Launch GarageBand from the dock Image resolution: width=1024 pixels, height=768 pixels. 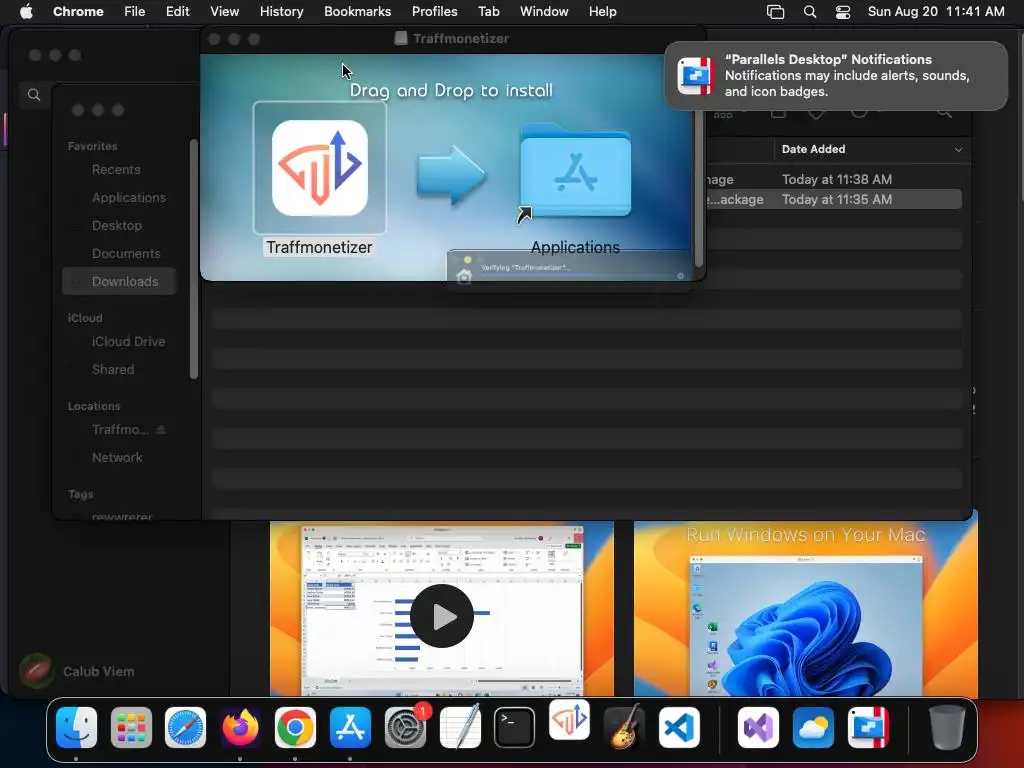pyautogui.click(x=624, y=727)
